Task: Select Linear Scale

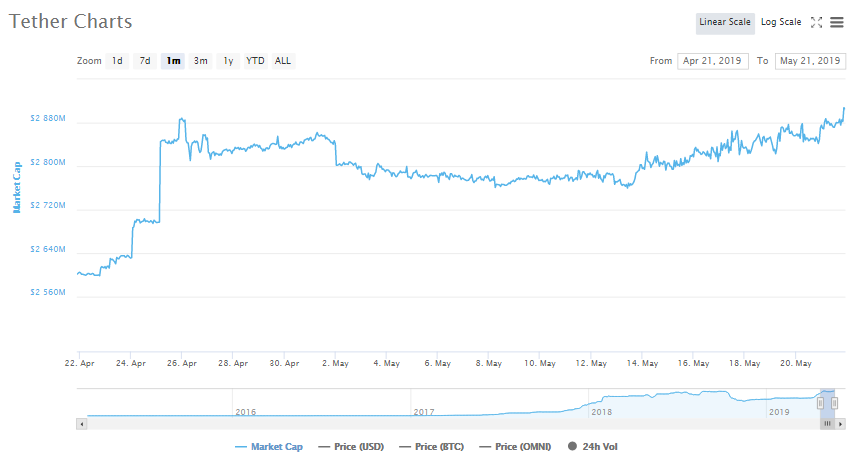Action: coord(725,22)
